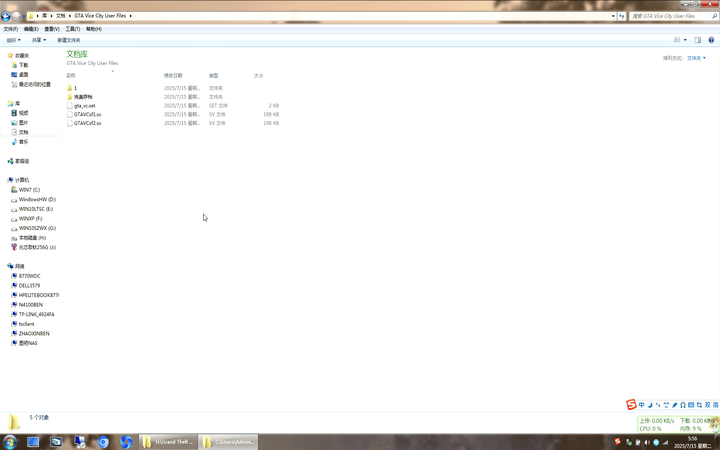The image size is (720, 450).
Task: Switch to C:\Users\Admini taskbar window
Action: point(228,442)
